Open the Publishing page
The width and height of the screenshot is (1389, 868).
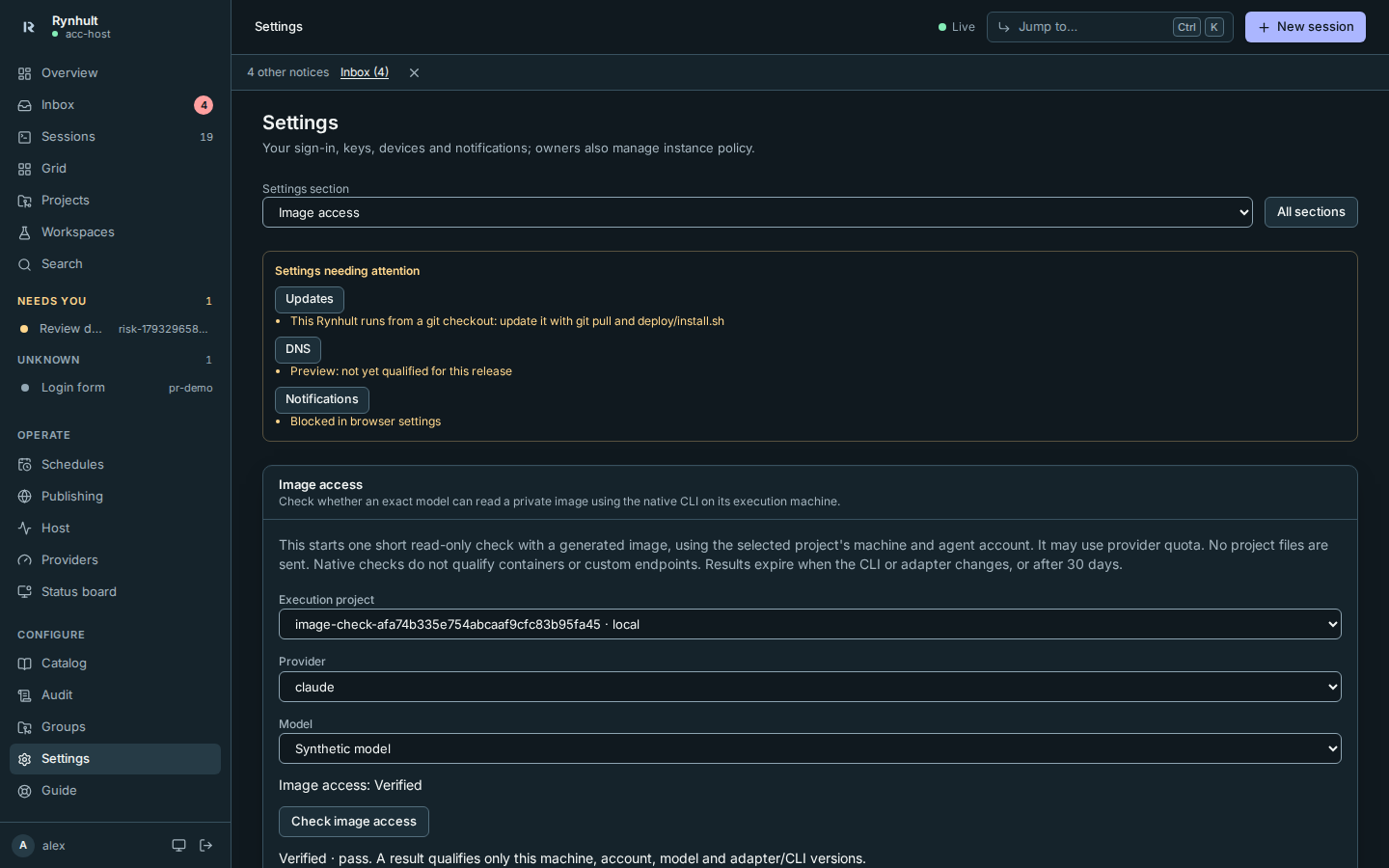(x=115, y=497)
